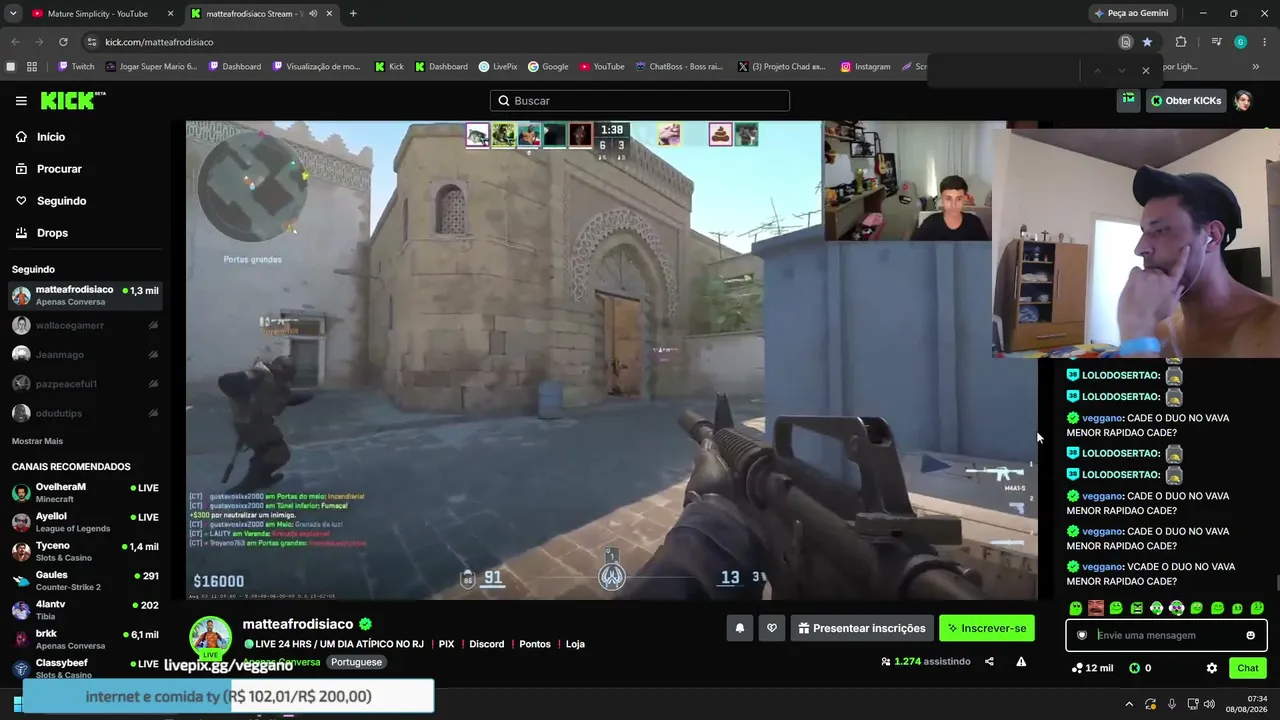The width and height of the screenshot is (1280, 720).
Task: Open a new browser tab
Action: (x=353, y=14)
